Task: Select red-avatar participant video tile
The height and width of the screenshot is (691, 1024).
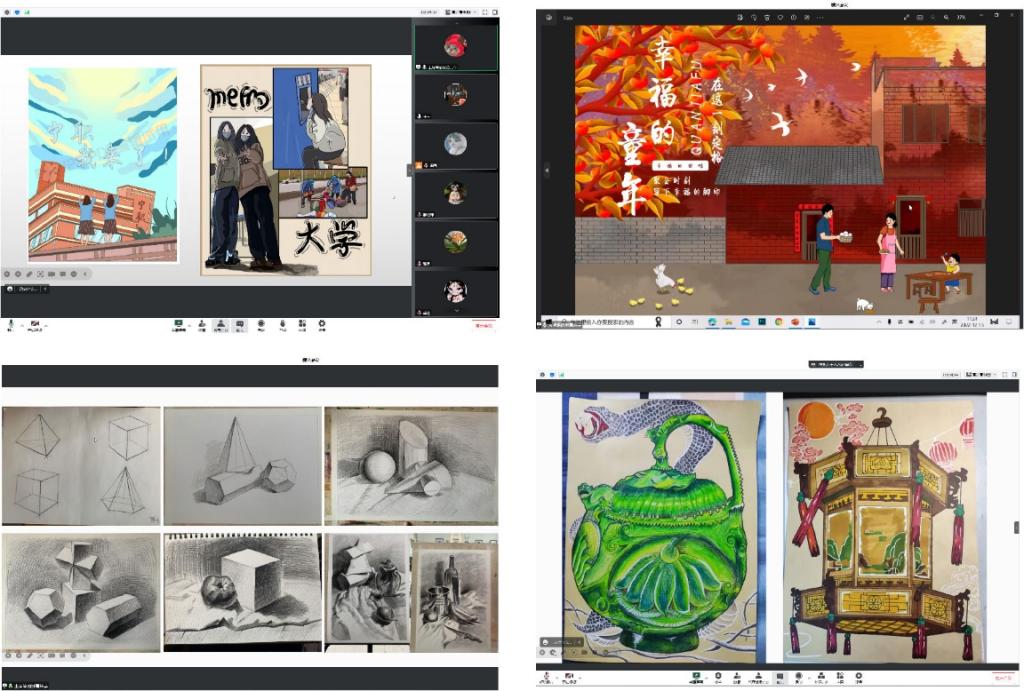Action: [x=456, y=46]
